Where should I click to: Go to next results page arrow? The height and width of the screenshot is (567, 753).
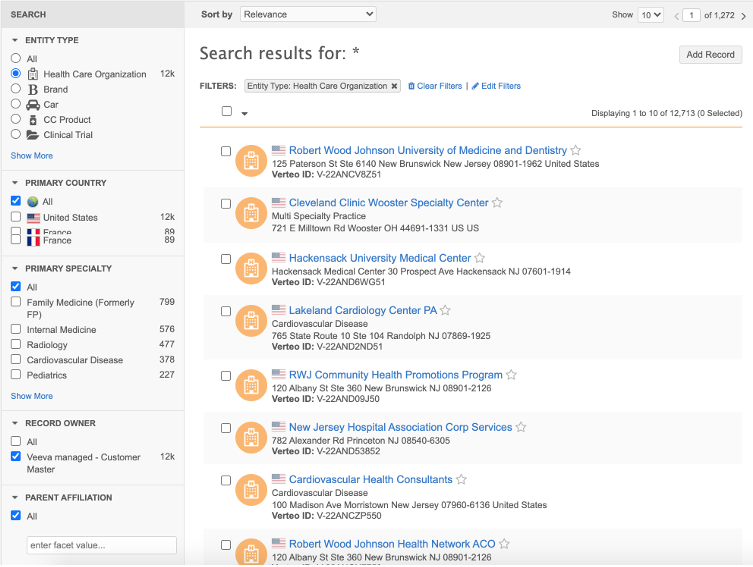pos(743,16)
